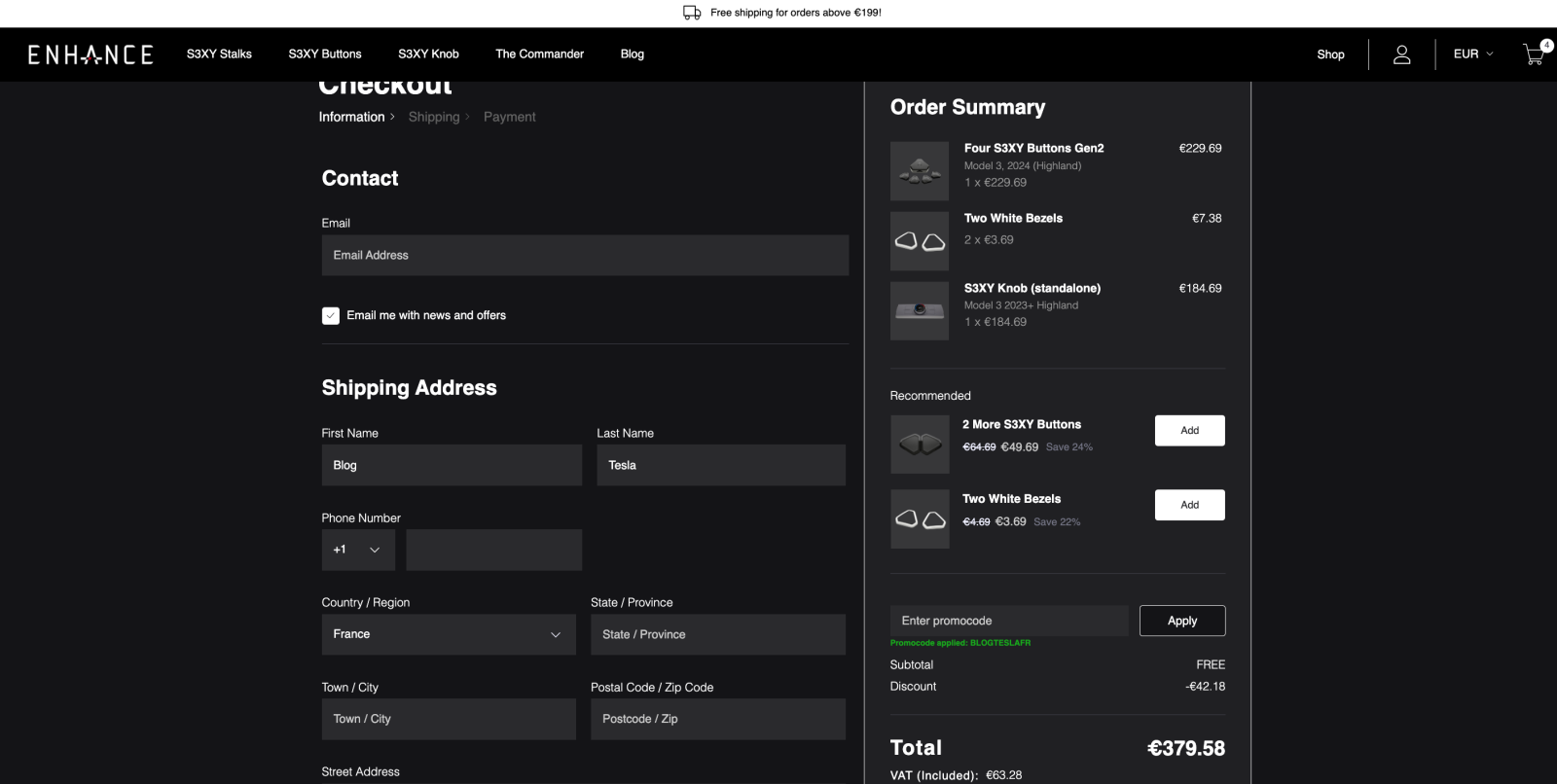1557x784 pixels.
Task: Open the shopping cart icon
Action: tap(1535, 54)
